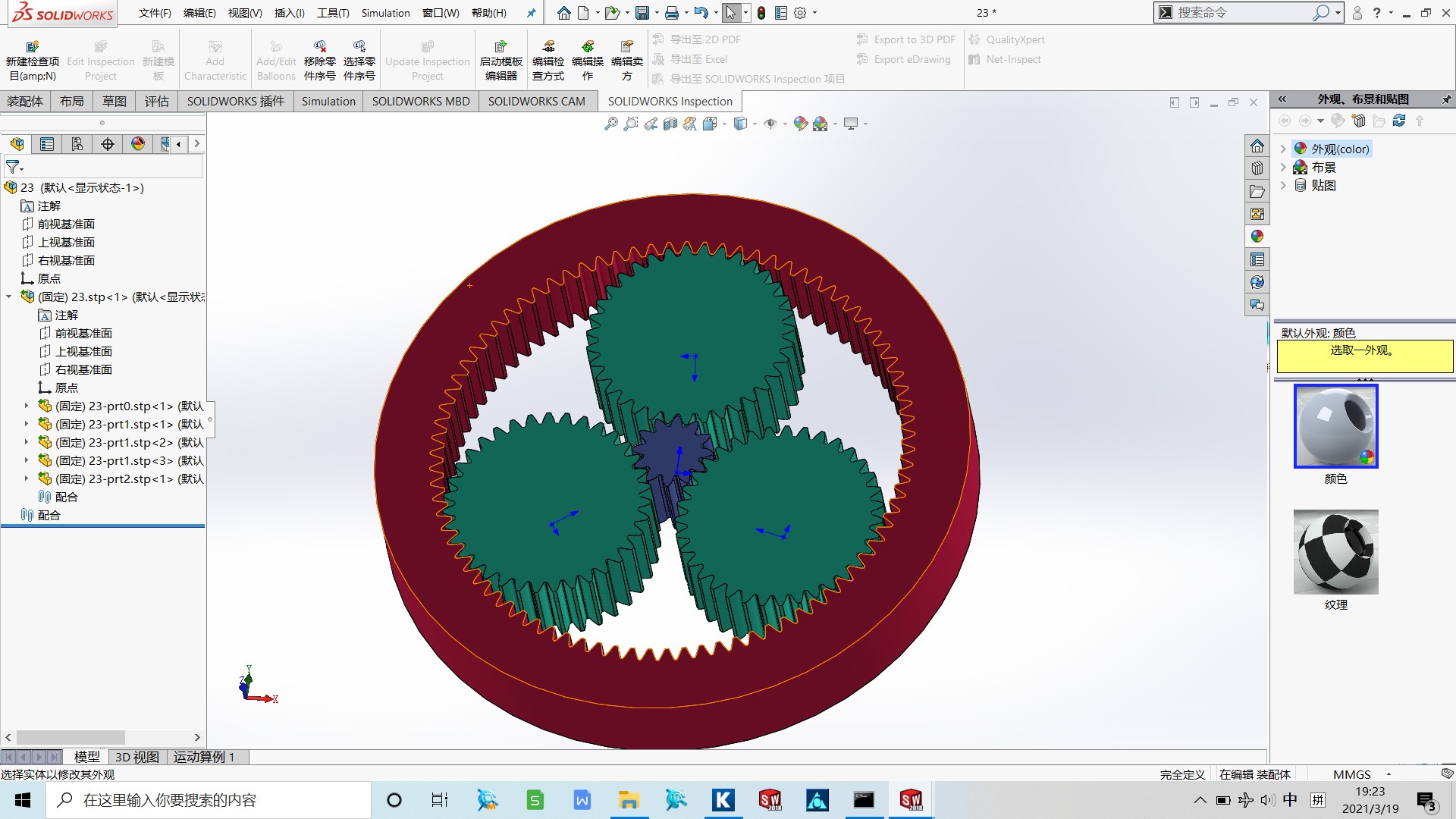1456x819 pixels.
Task: Switch to the 运动算例 1 tab
Action: coord(204,757)
